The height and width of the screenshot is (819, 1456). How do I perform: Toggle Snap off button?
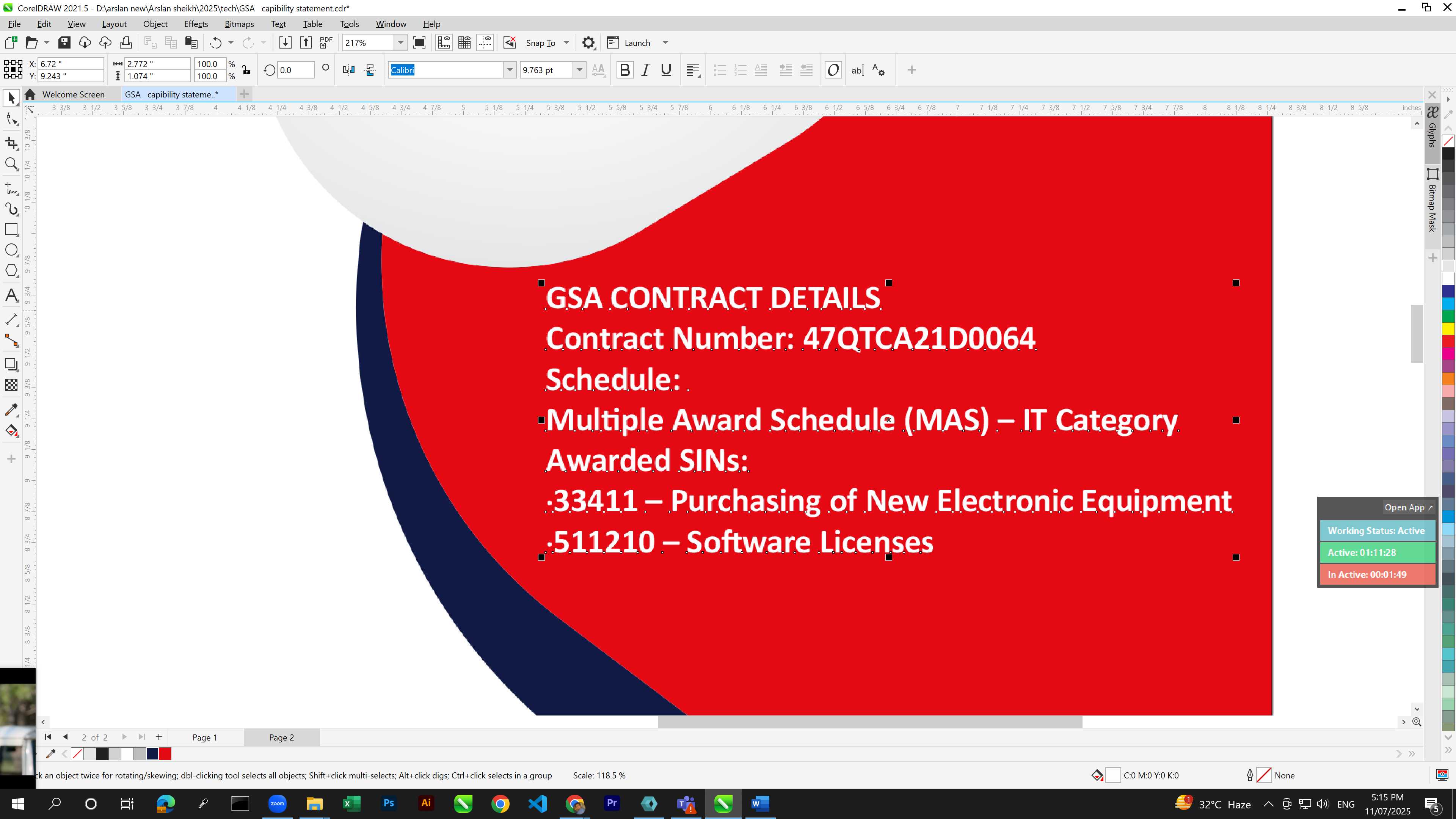(510, 42)
